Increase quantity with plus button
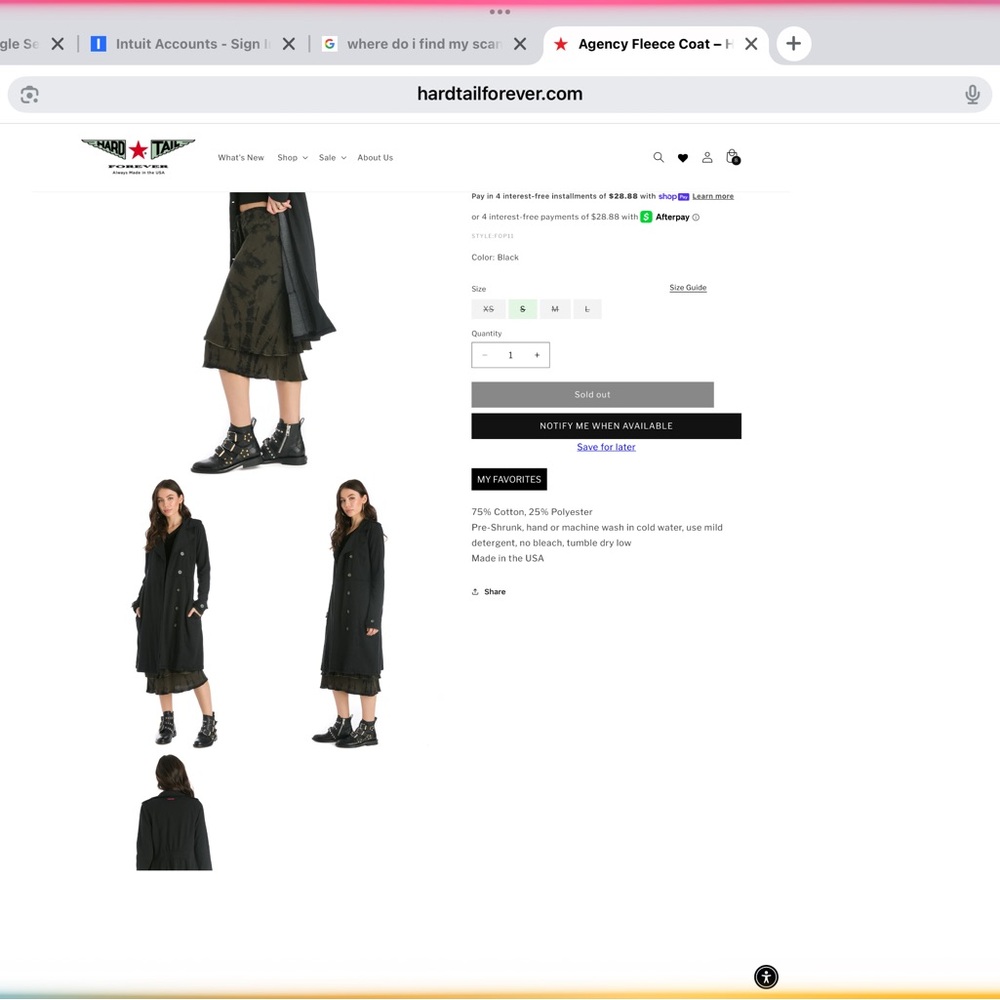The width and height of the screenshot is (1000, 1000). coord(537,355)
